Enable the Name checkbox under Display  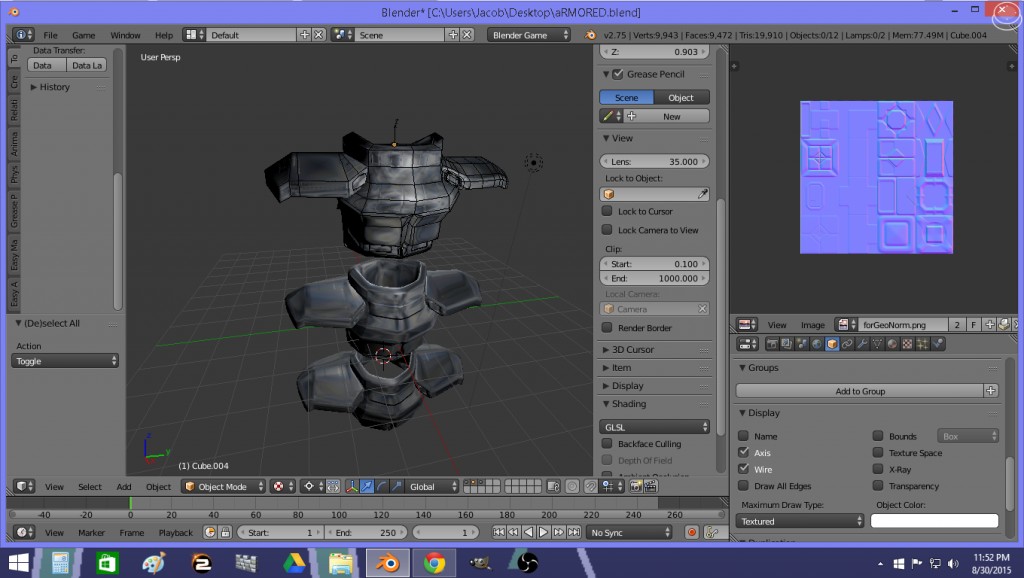pos(741,435)
